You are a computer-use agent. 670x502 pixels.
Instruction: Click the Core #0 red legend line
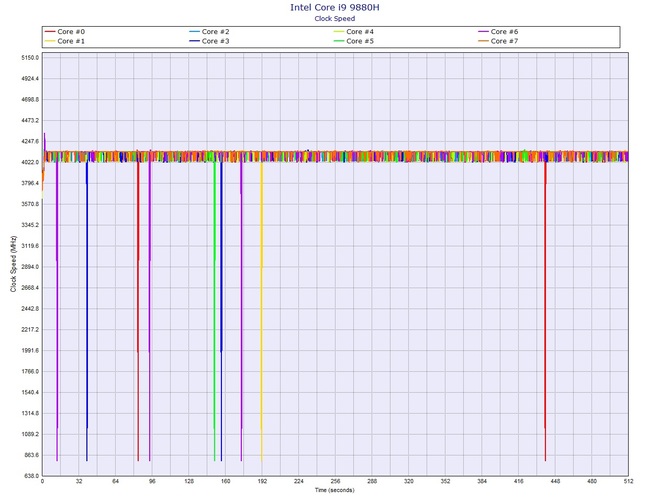coord(50,32)
